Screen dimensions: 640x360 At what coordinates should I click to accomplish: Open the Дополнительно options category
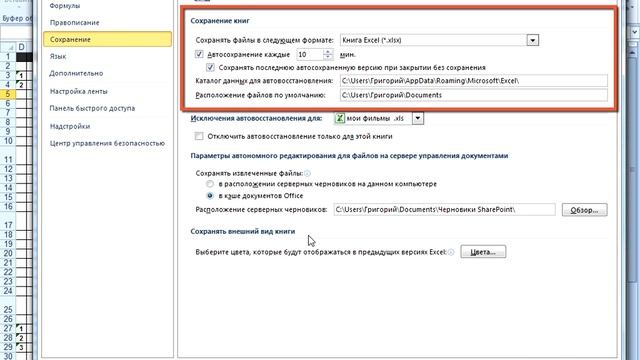[76, 73]
